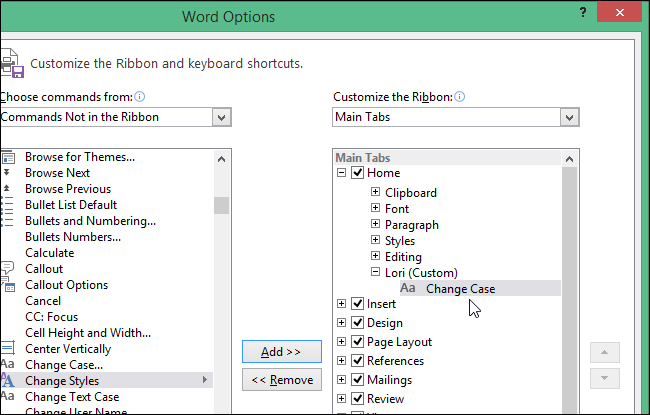
Task: Uncheck the Mailings tab checkbox
Action: point(357,379)
